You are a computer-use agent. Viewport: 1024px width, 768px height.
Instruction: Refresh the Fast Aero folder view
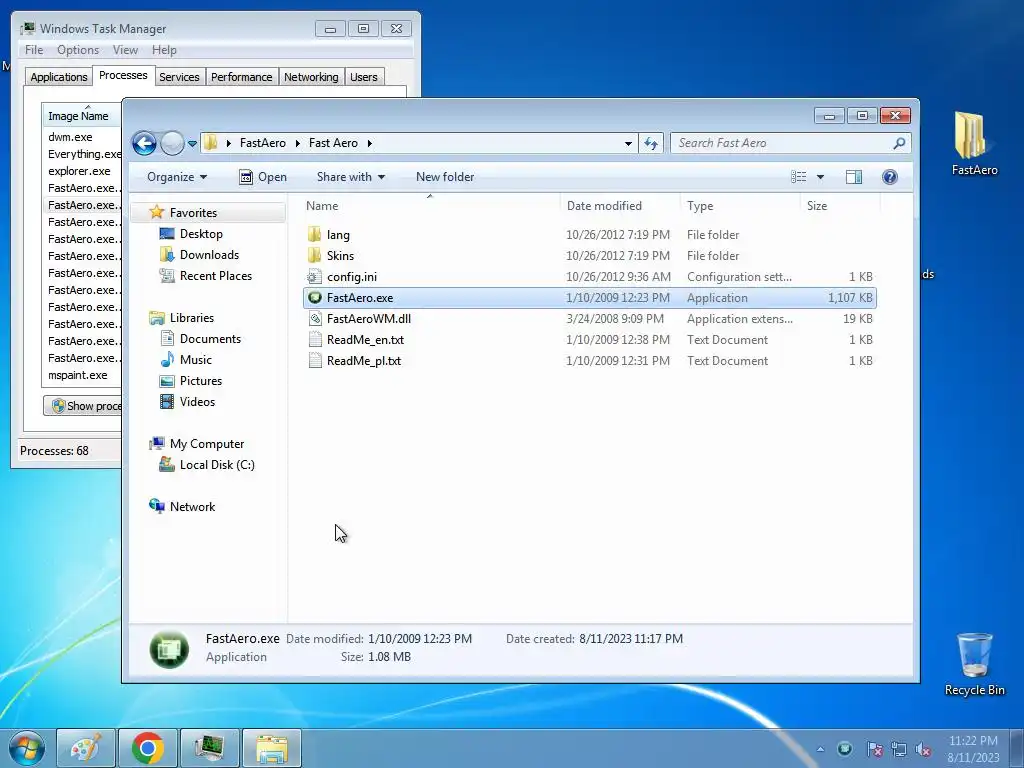pos(651,143)
